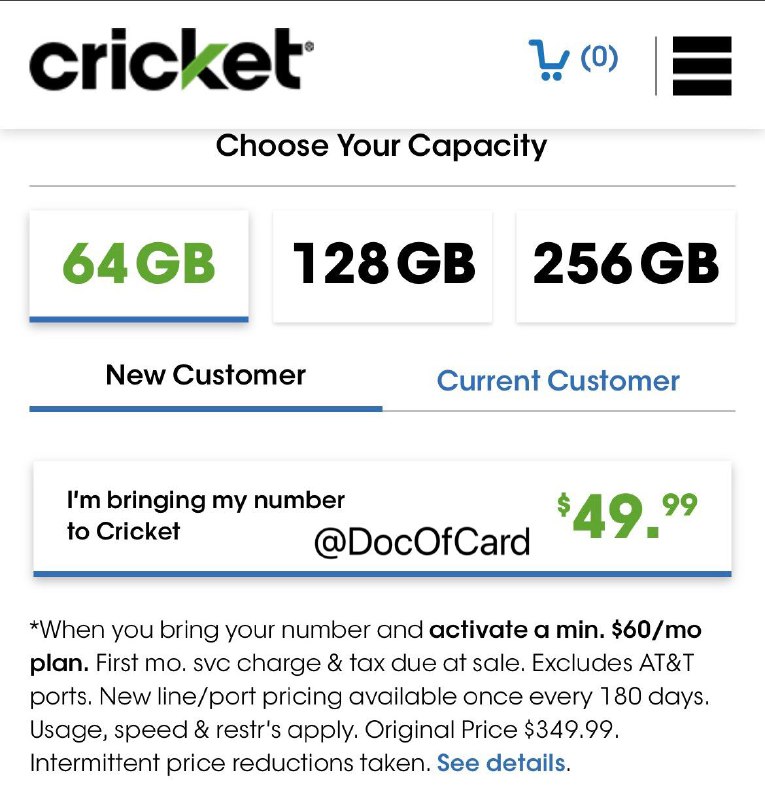Click the blue underline below 64GB
The height and width of the screenshot is (800, 765).
(x=138, y=317)
